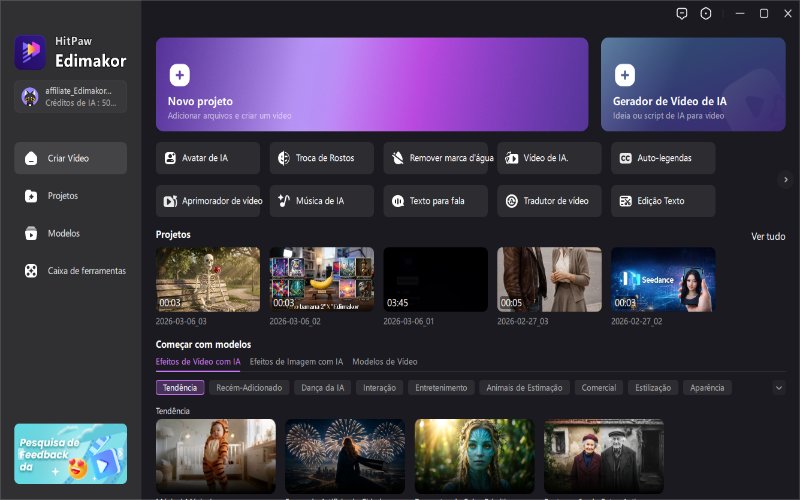Image resolution: width=800 pixels, height=500 pixels.
Task: Click the Aprimorador de vídeo icon
Action: pyautogui.click(x=170, y=201)
